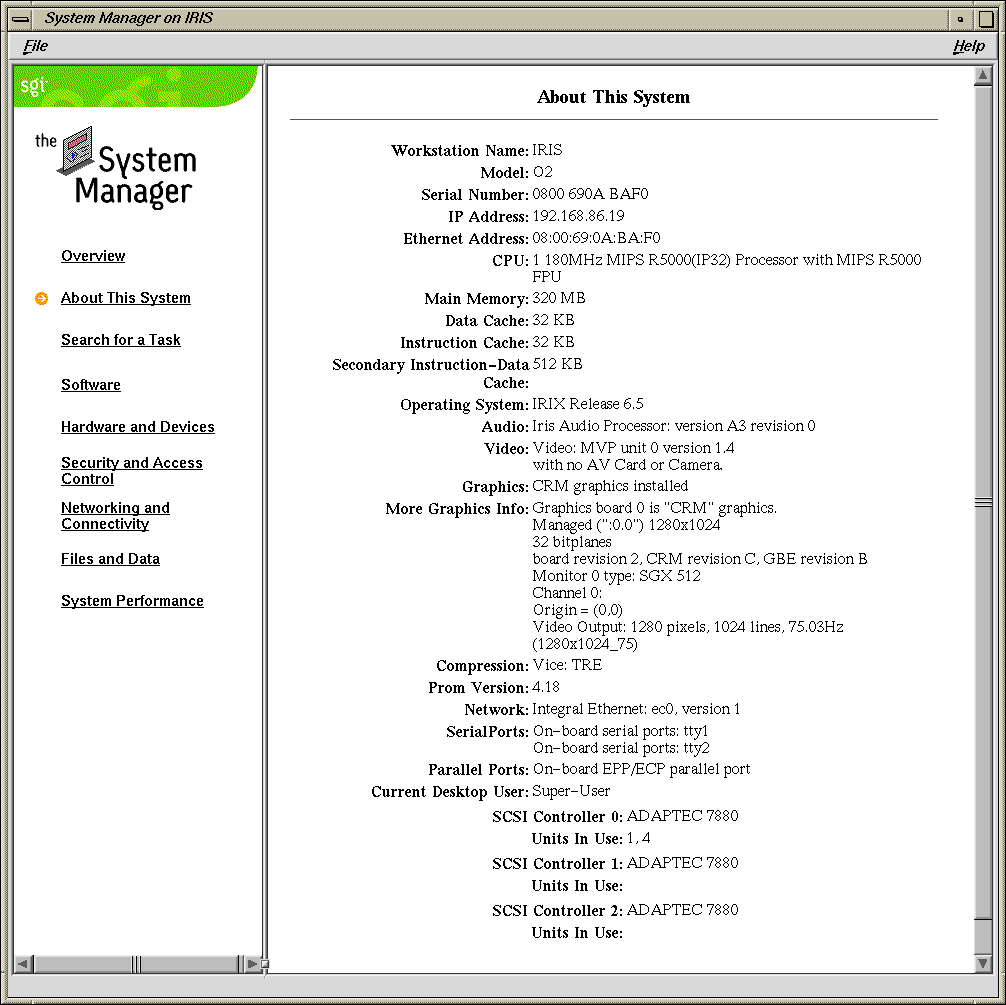Click the Model value O2
The height and width of the screenshot is (1005, 1006).
coord(543,173)
